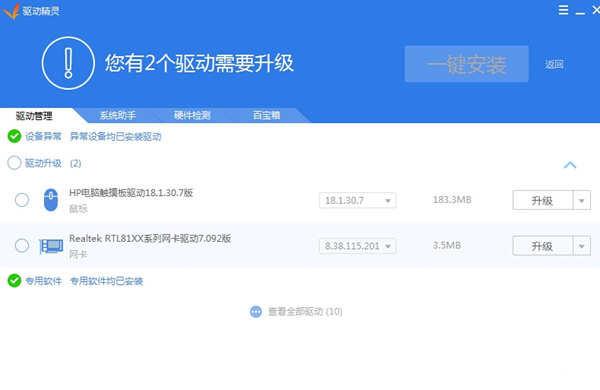Viewport: 600px width, 390px height.
Task: Select the HP电脑触摸板驱动 checkbox
Action: pyautogui.click(x=22, y=200)
